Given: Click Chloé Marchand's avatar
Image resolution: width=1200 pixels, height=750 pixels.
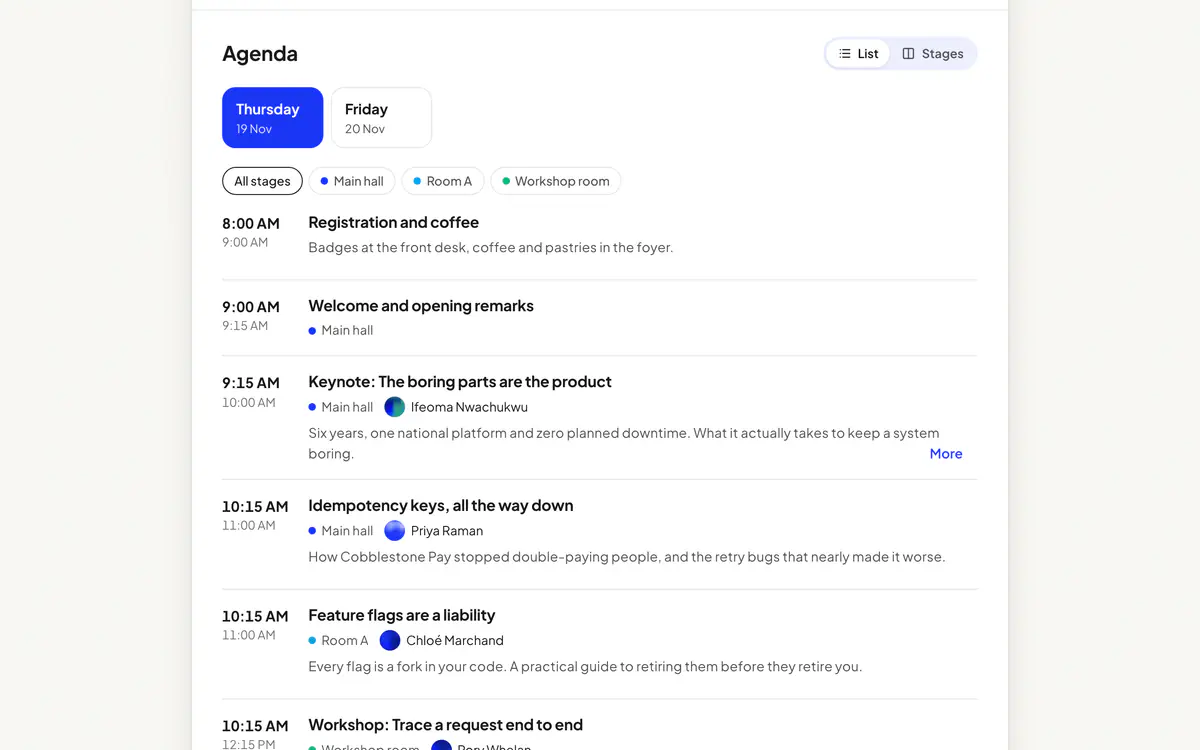Looking at the screenshot, I should [x=390, y=641].
